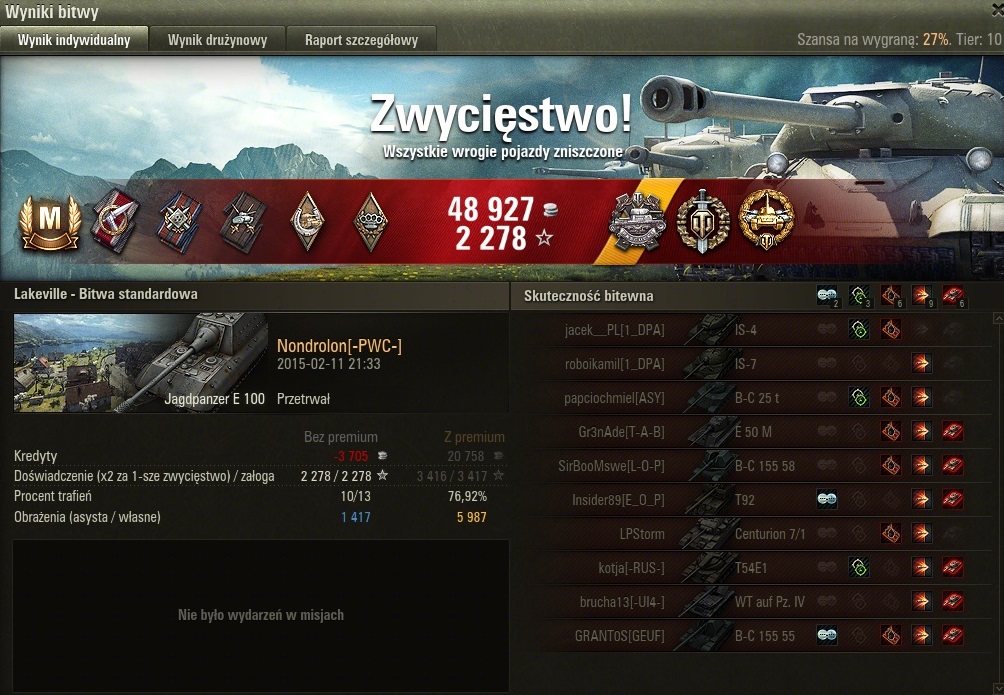This screenshot has width=1004, height=695.
Task: Select the horseshoe diamond-shaped medal
Action: pos(307,221)
